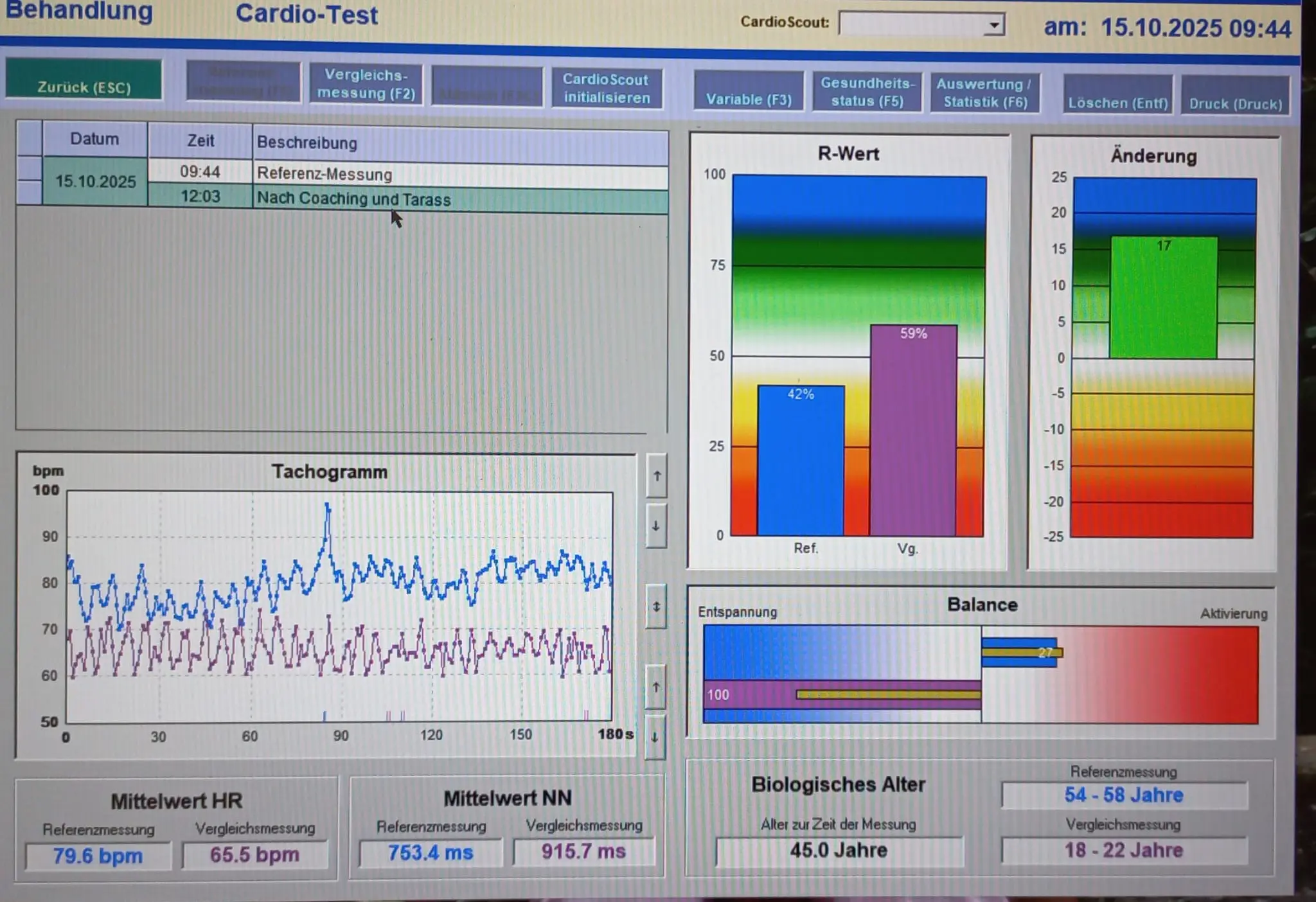1316x902 pixels.
Task: Click the bottommost down arrow beside Tachogramm
Action: [654, 738]
